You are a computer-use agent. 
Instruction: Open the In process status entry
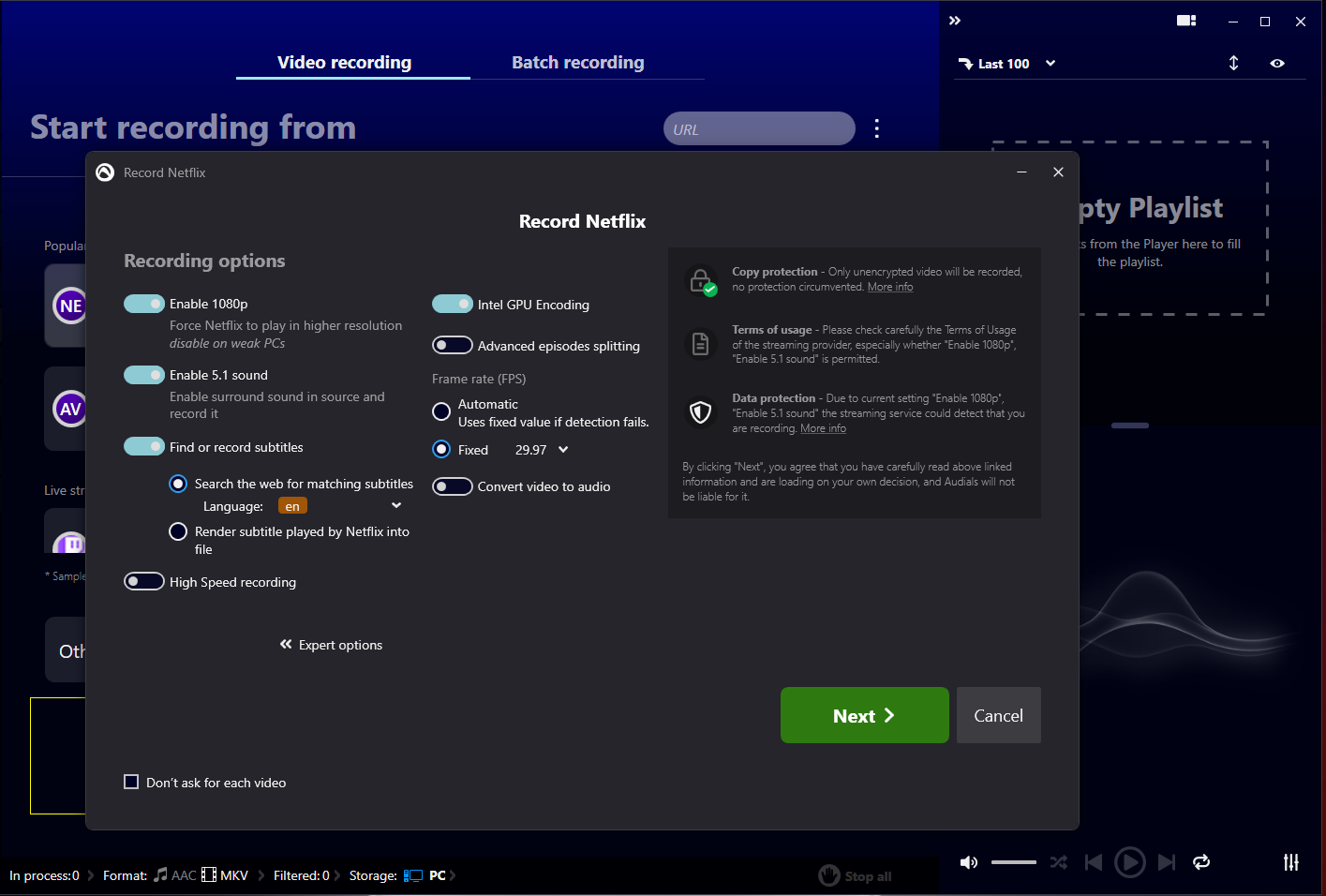click(45, 875)
